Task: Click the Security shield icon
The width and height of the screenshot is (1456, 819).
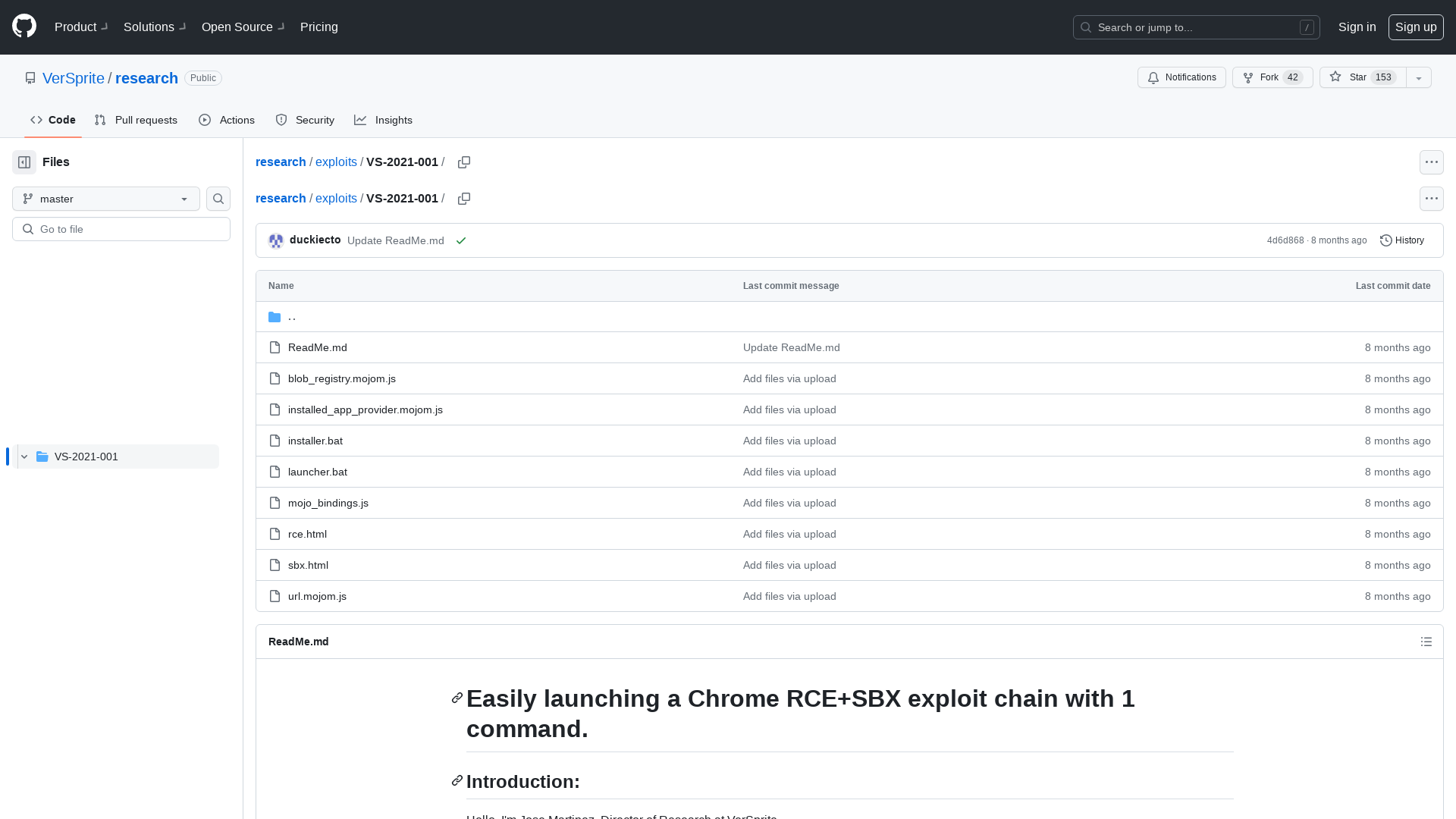Action: 281,120
